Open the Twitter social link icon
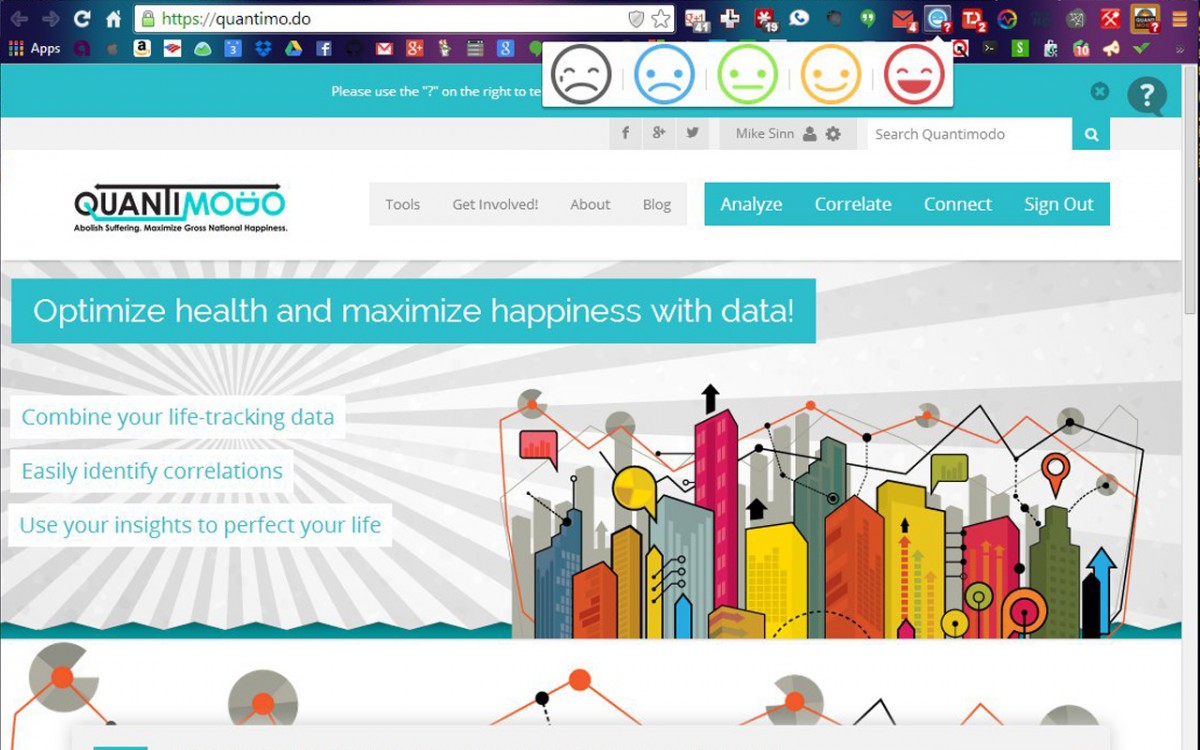Screen dimensions: 1200x750 [692, 133]
